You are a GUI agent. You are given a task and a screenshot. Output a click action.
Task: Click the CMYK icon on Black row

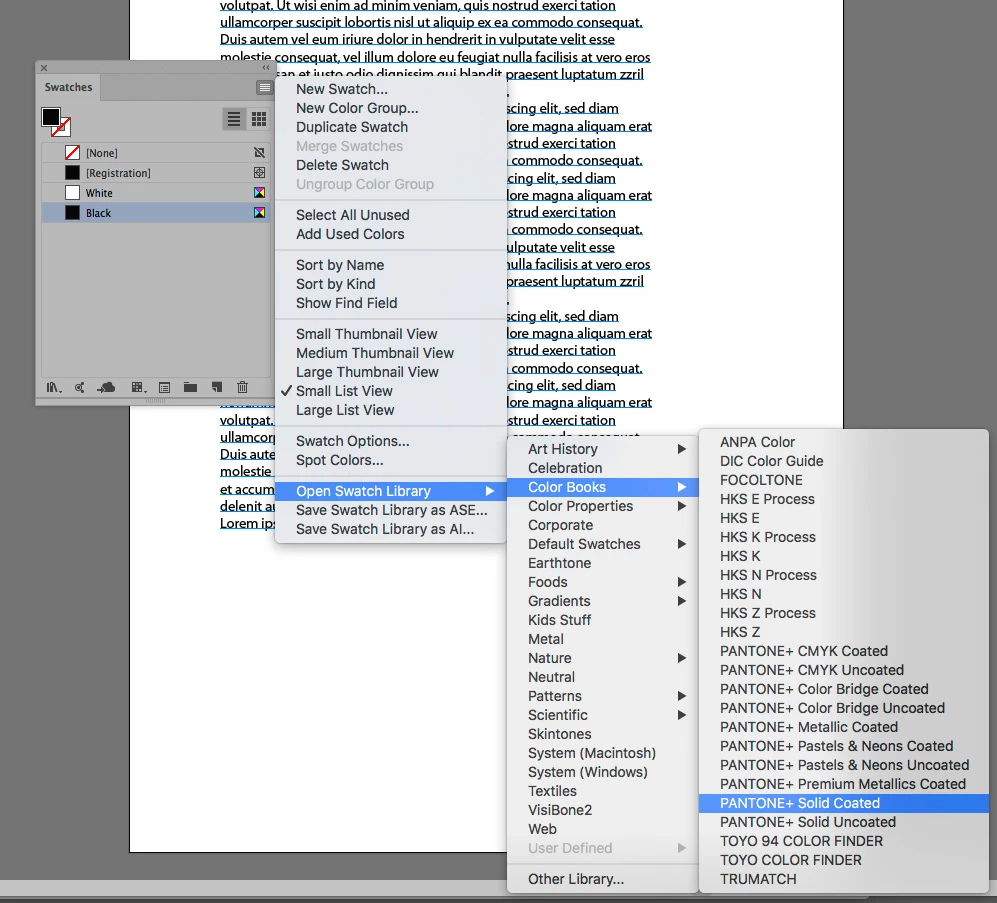pyautogui.click(x=259, y=212)
